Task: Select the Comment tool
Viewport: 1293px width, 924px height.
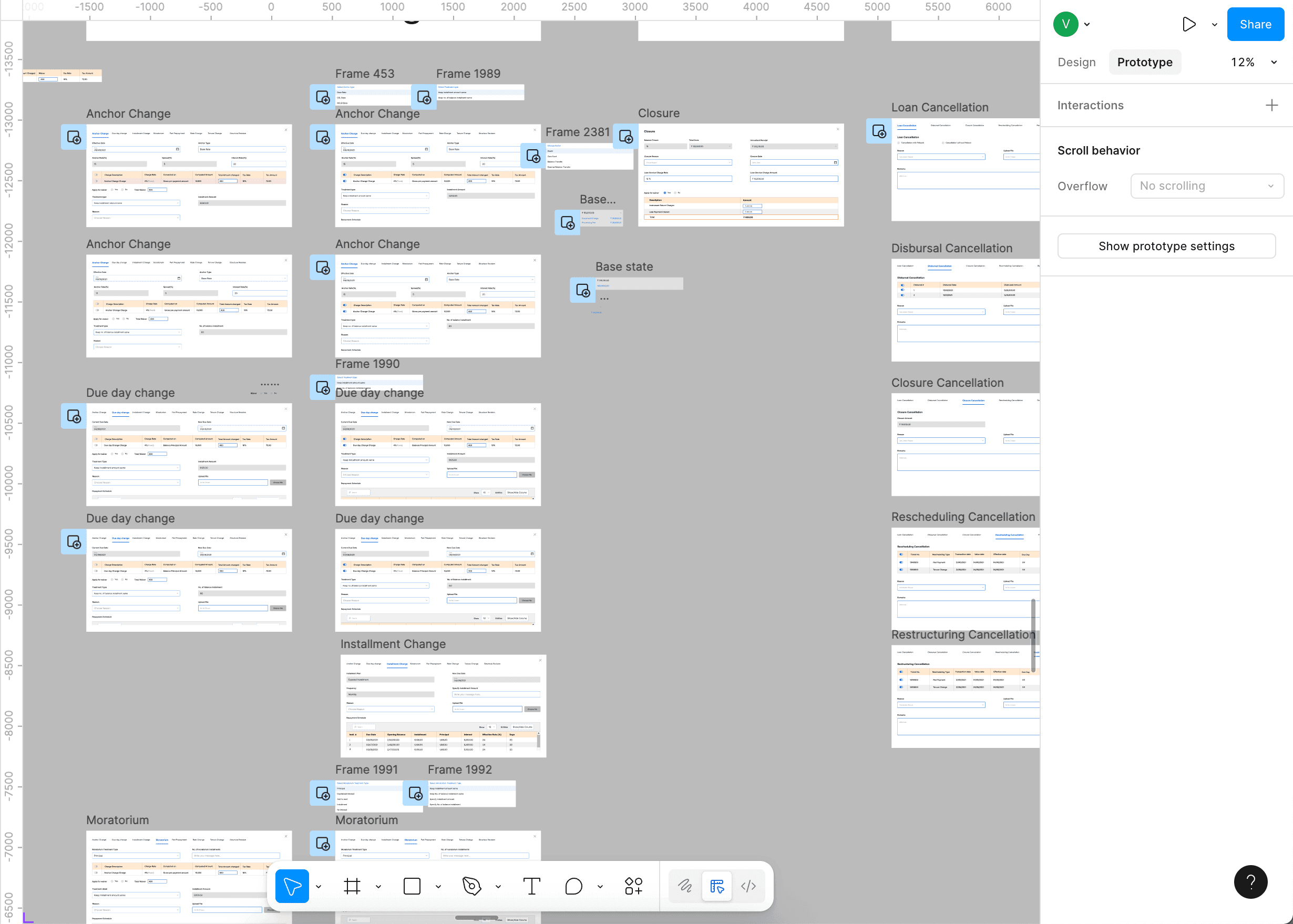Action: [x=573, y=886]
